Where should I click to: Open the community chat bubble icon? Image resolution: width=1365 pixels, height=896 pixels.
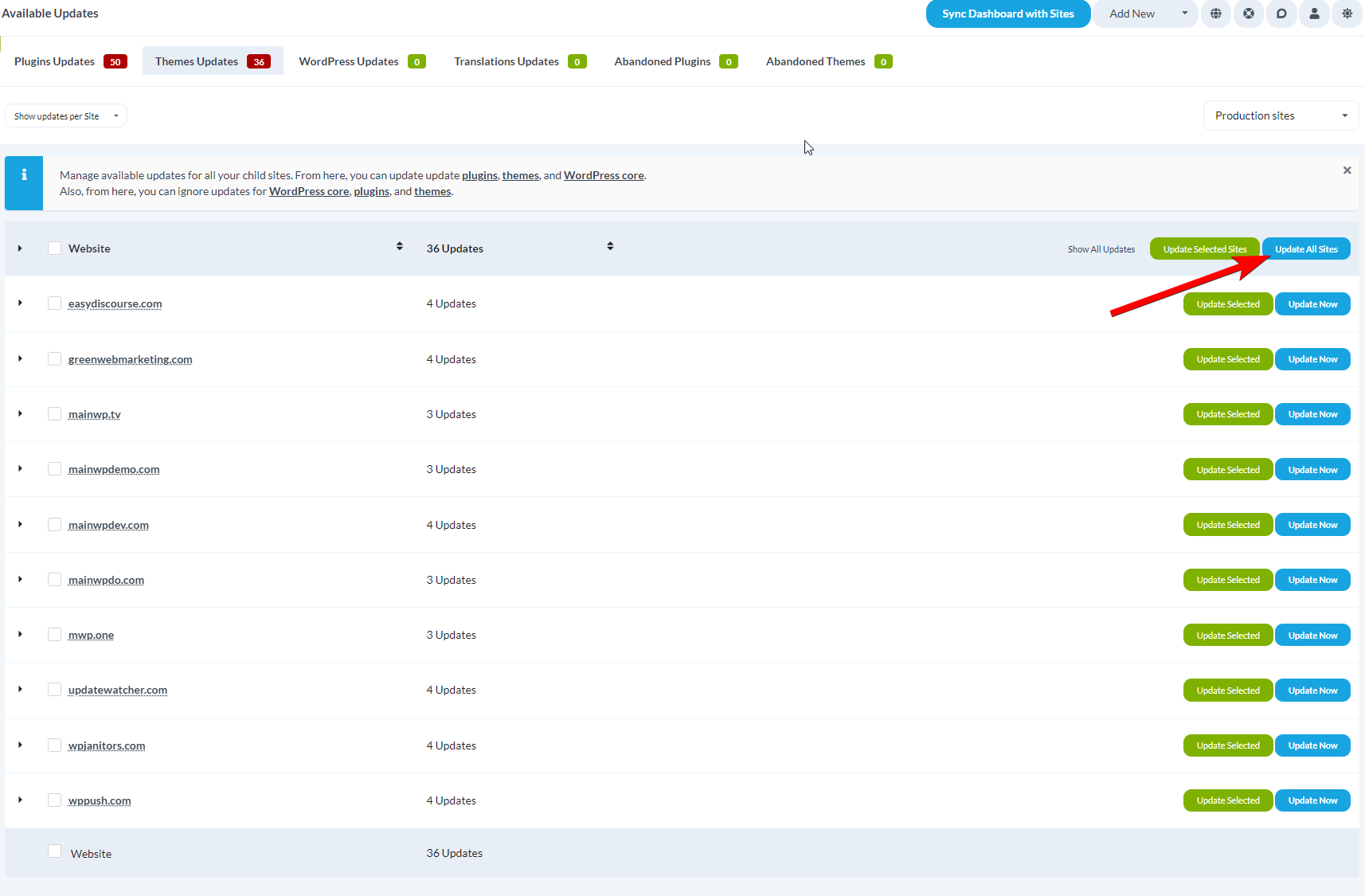click(x=1281, y=14)
